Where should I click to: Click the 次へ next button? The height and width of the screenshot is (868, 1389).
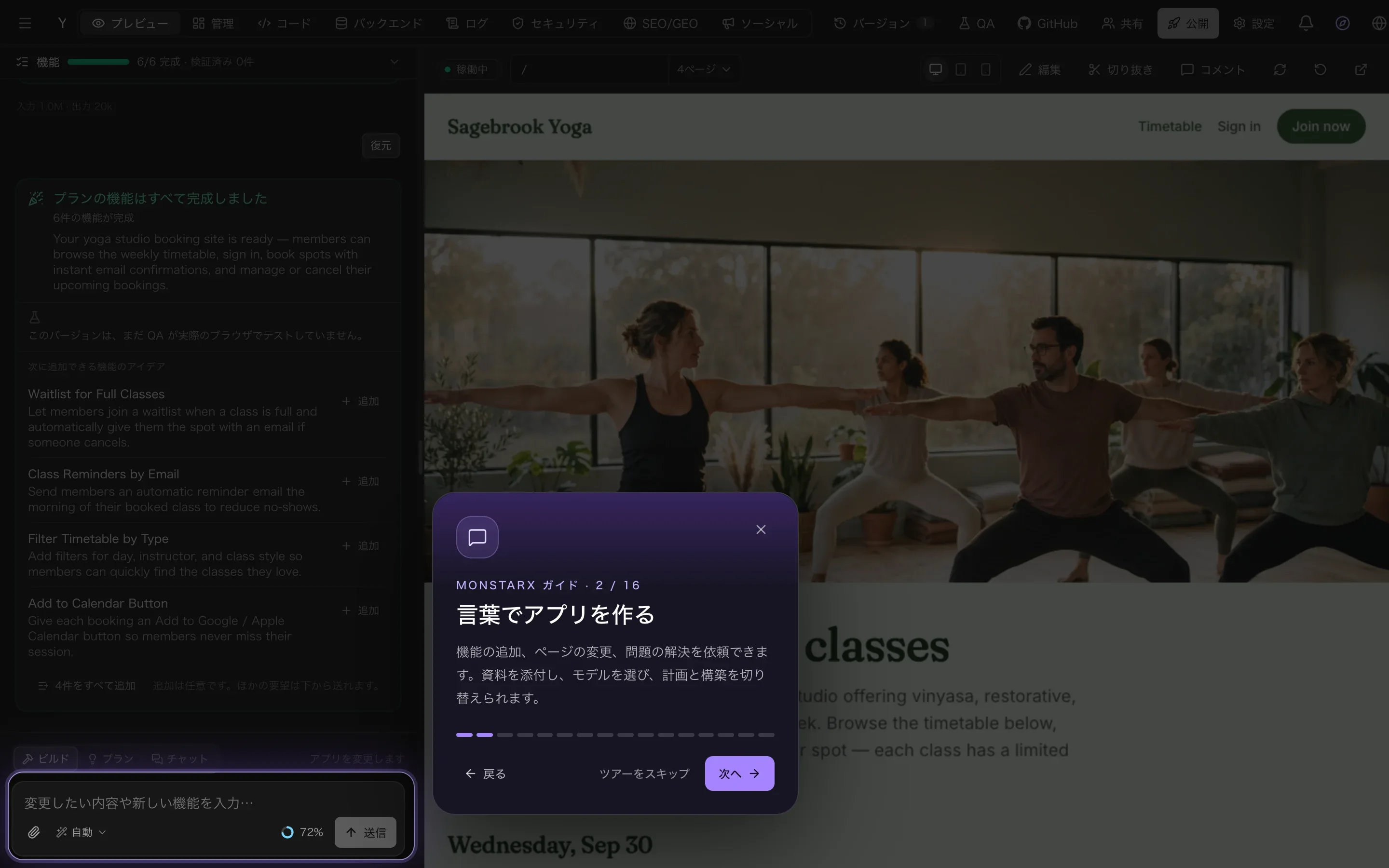pos(739,773)
